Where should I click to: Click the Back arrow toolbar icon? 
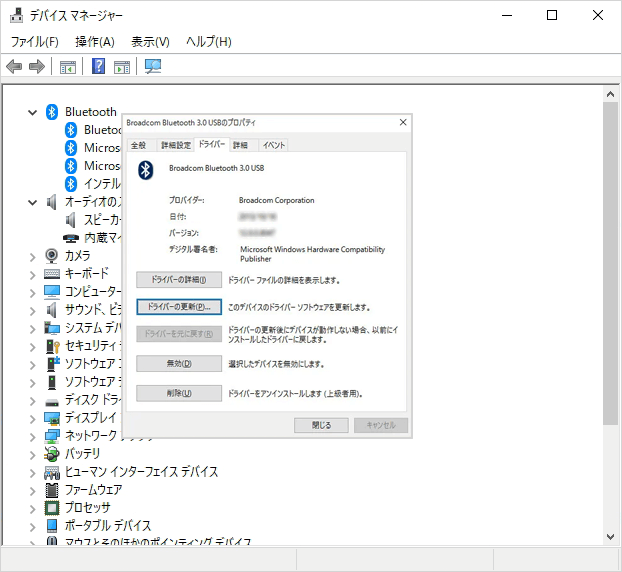coord(14,66)
